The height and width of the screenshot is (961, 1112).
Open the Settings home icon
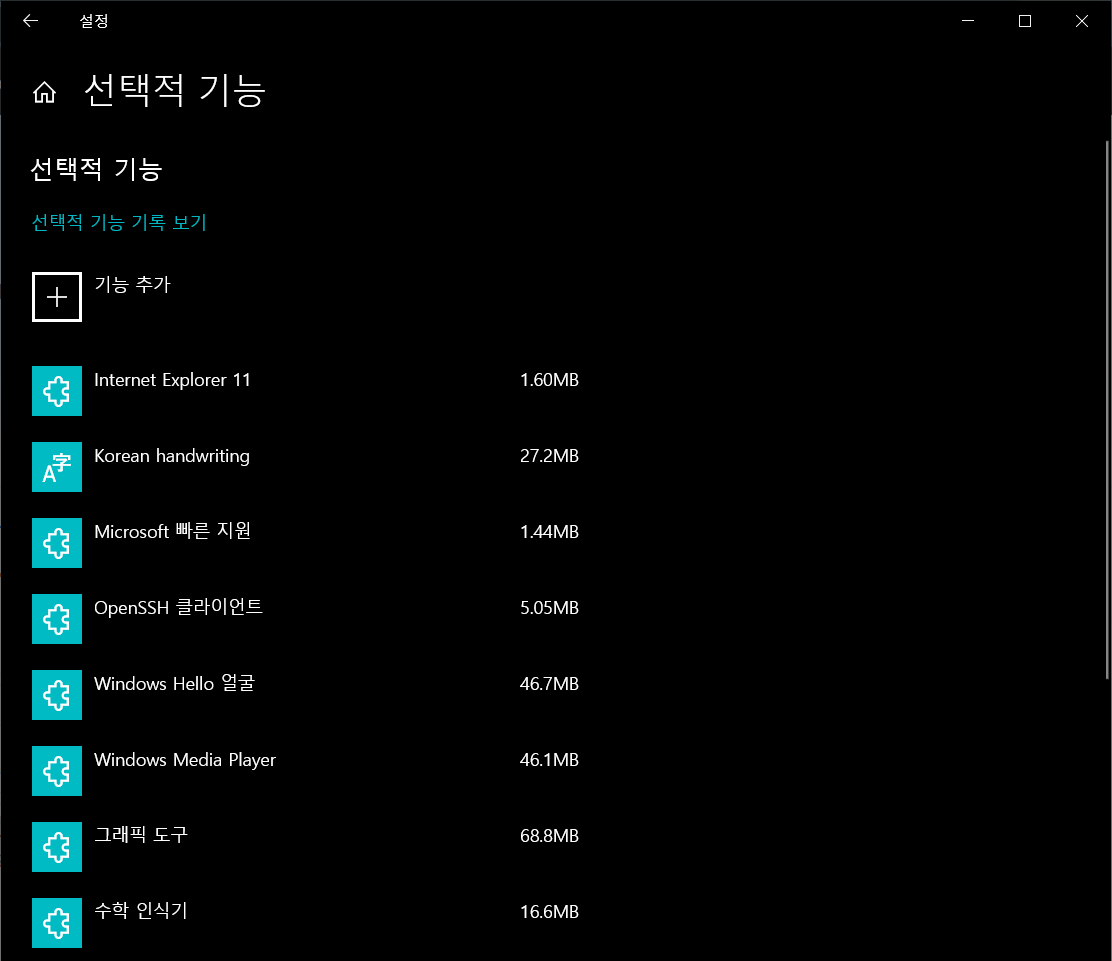point(45,92)
